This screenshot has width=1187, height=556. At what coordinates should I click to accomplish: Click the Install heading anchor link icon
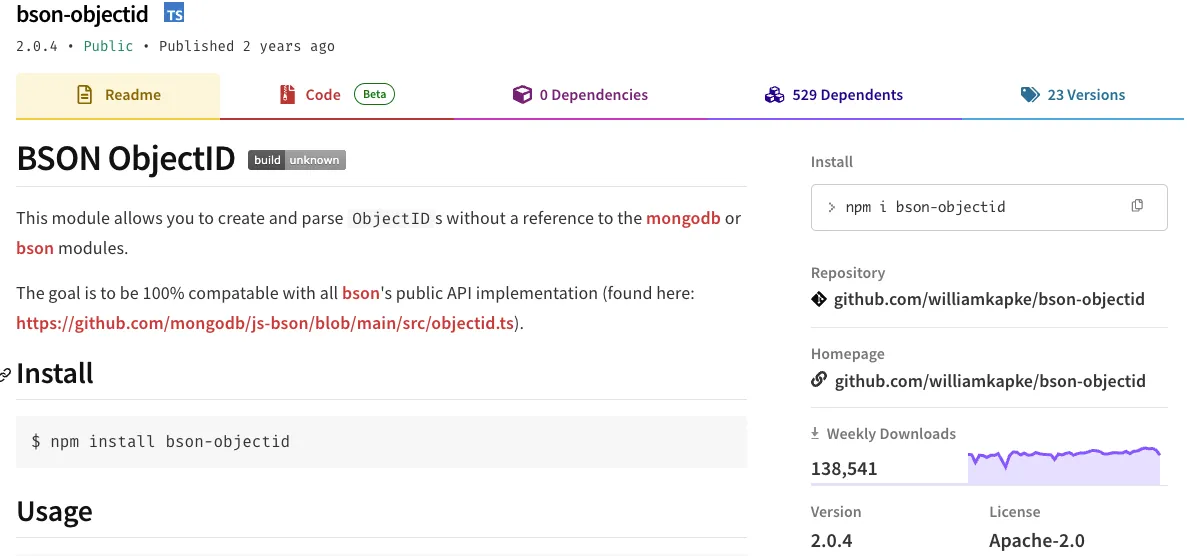(6, 375)
